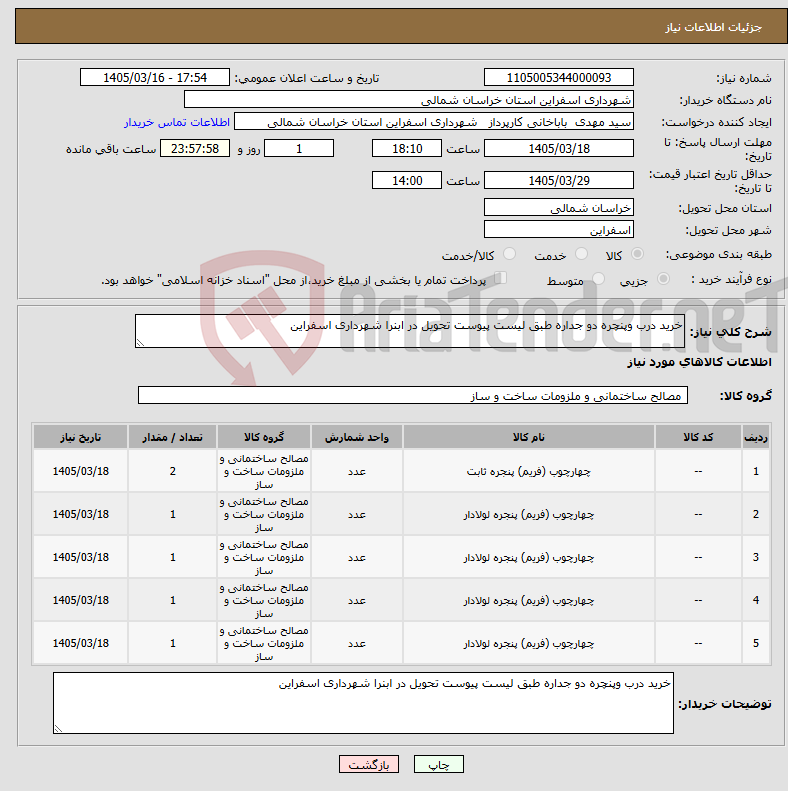The width and height of the screenshot is (788, 791).
Task: Click item name پنجره لولادار in row 5
Action: [x=529, y=643]
